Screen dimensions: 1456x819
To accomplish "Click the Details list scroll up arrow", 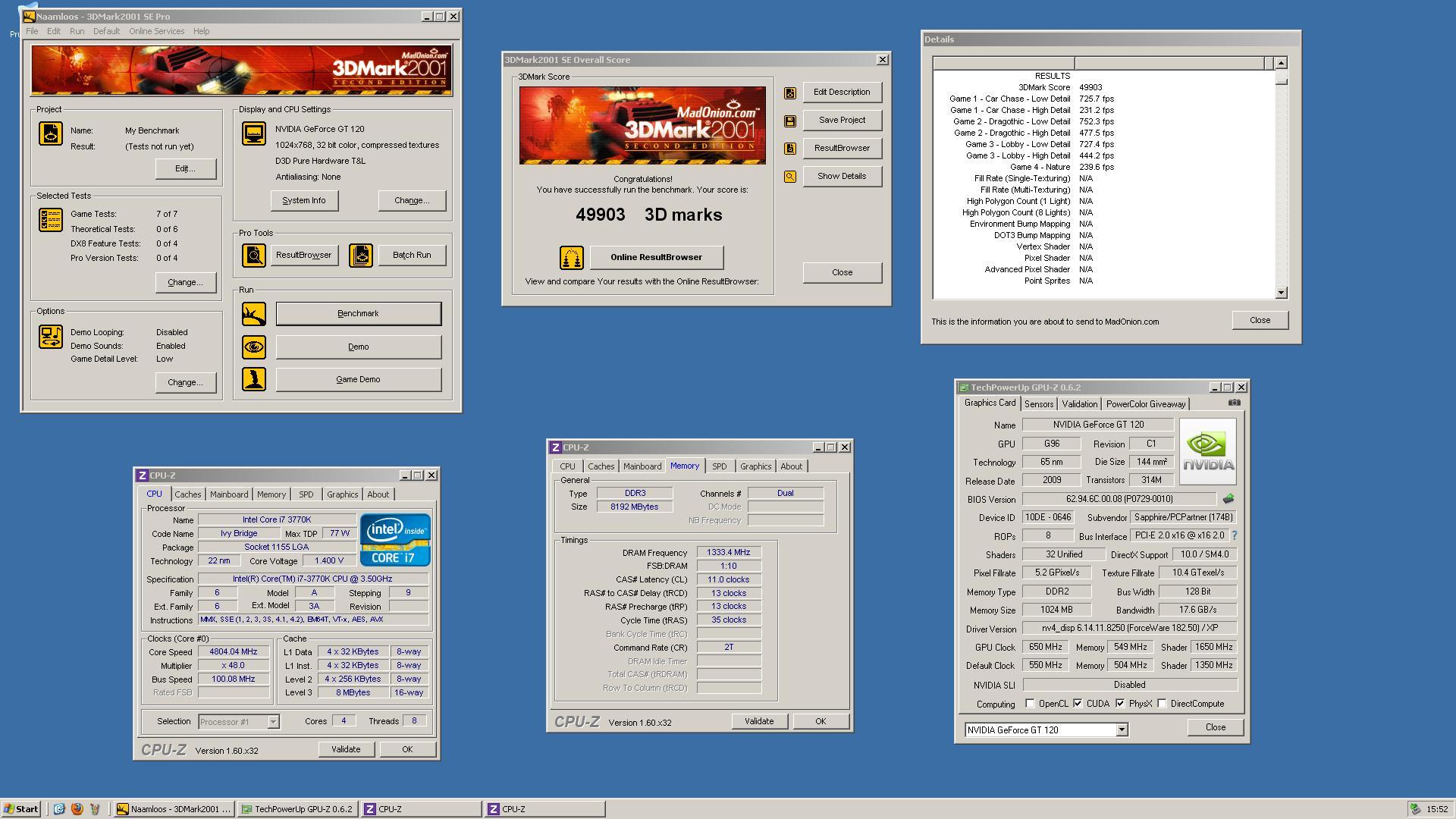I will point(1282,63).
